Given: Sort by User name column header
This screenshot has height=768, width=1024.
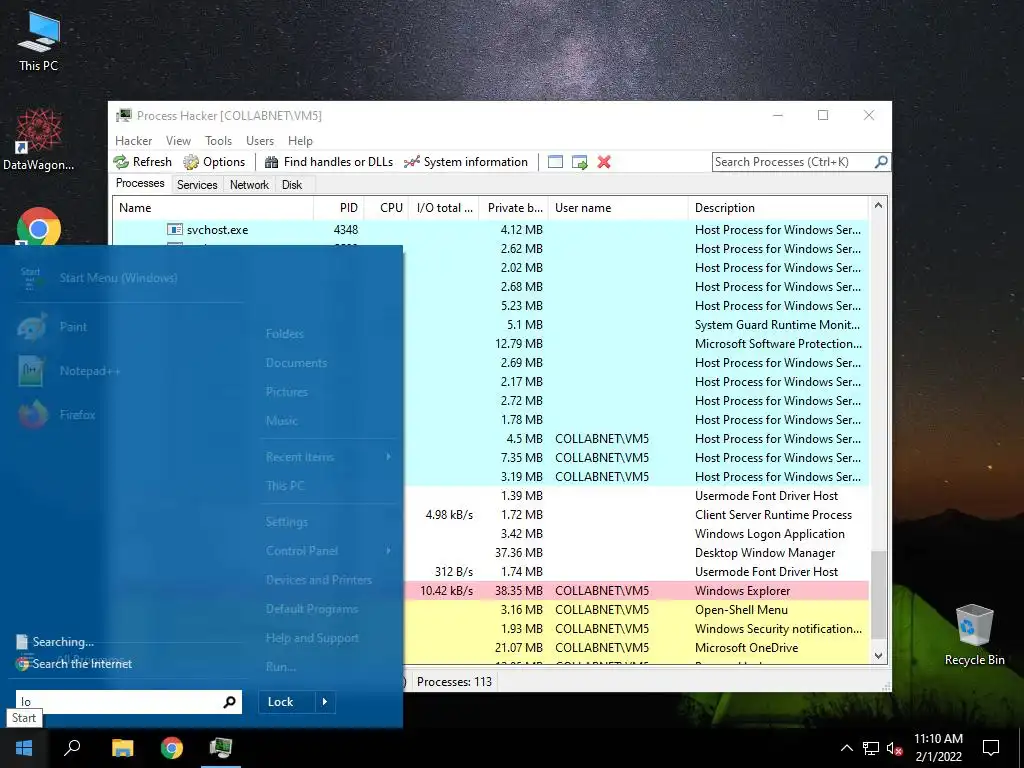Looking at the screenshot, I should [x=618, y=208].
